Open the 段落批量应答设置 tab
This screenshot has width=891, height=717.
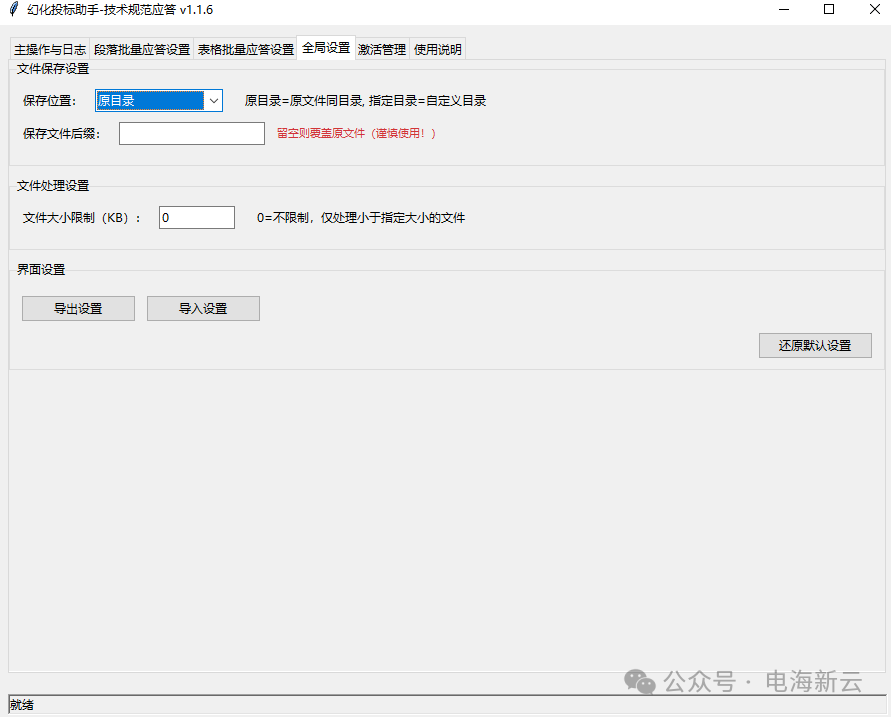(141, 50)
